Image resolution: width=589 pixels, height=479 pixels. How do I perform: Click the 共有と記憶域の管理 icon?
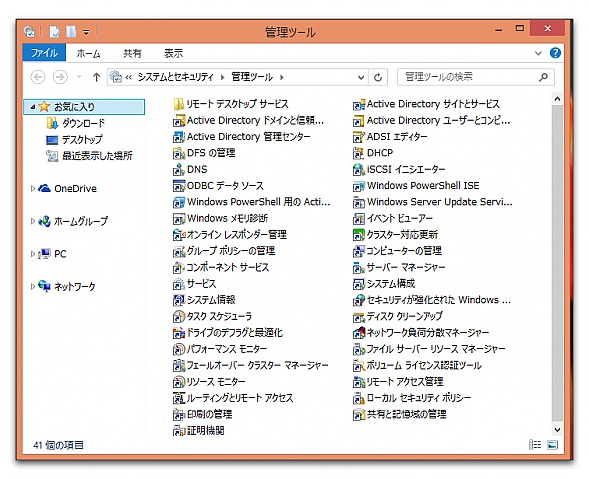coord(359,414)
